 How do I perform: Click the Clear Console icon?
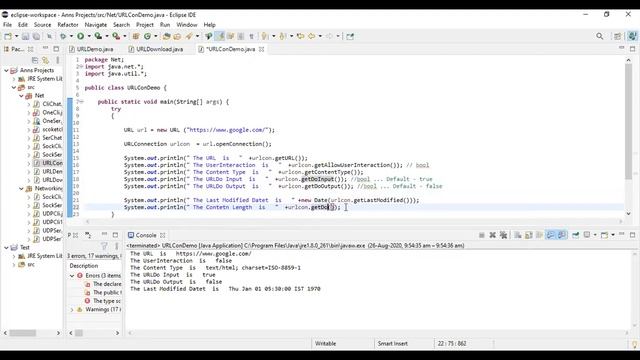point(518,235)
